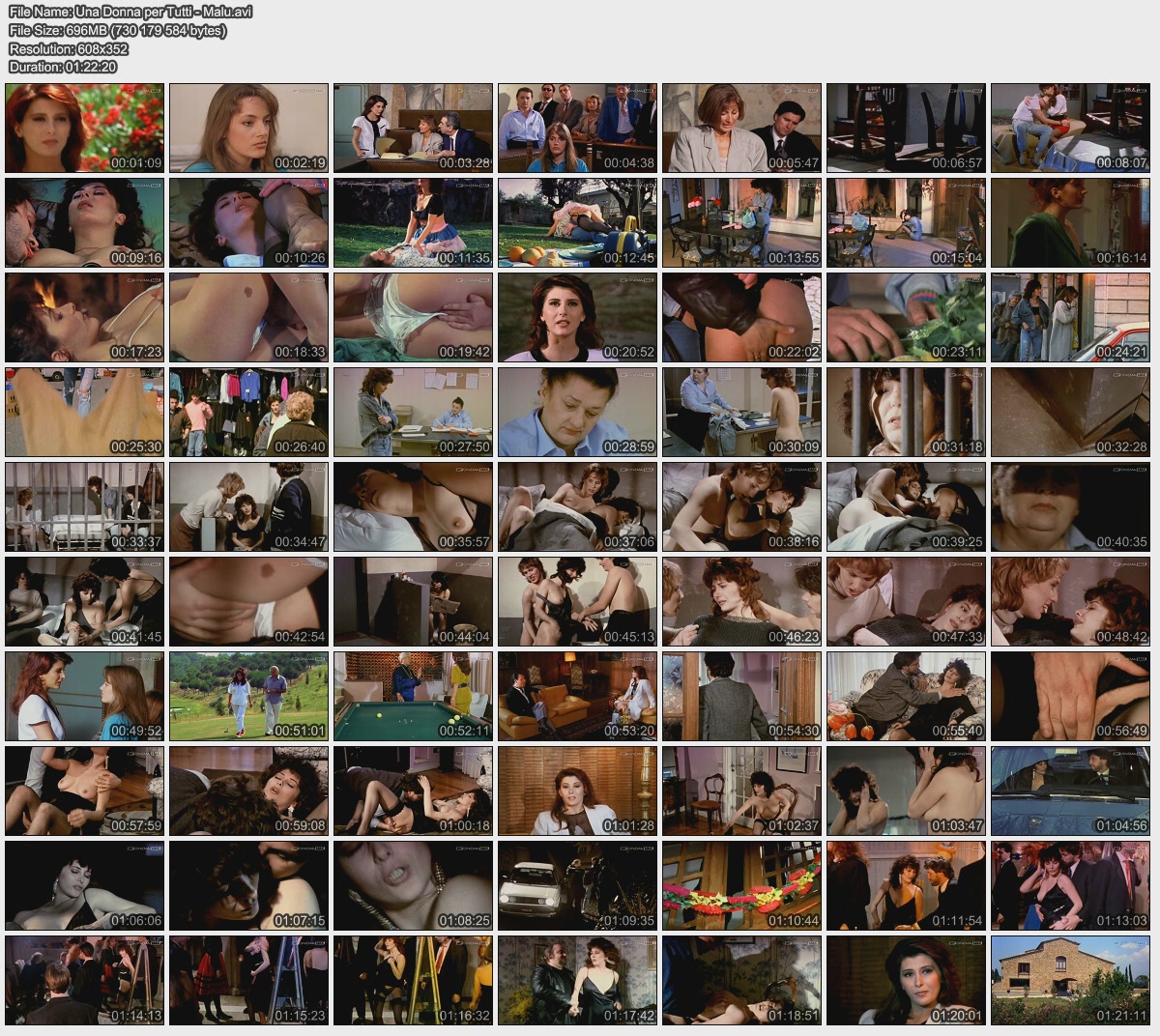Select the blue car thumbnail at 01:04:56
Image resolution: width=1160 pixels, height=1036 pixels.
click(x=1070, y=791)
